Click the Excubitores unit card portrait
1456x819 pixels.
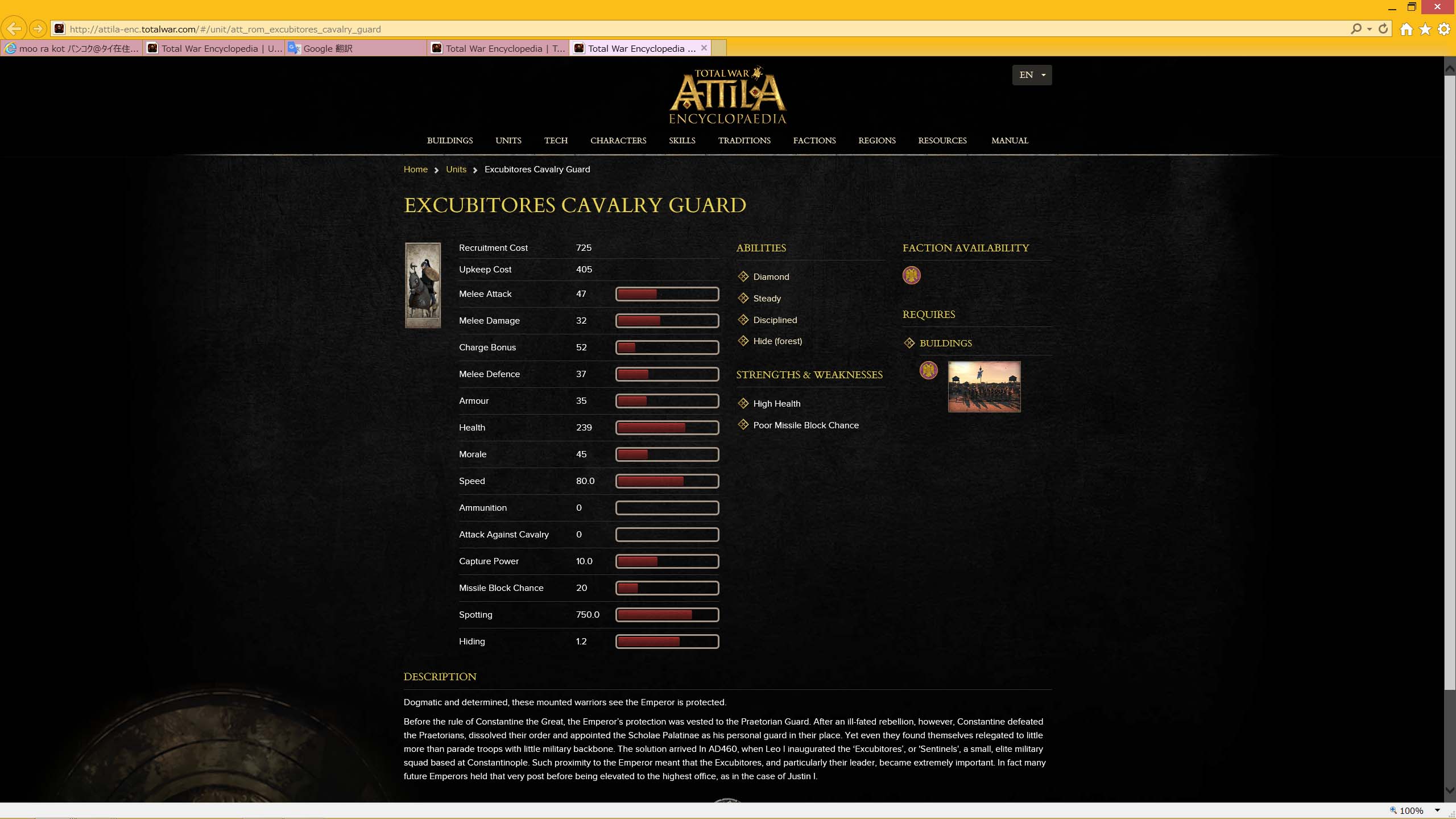[x=423, y=286]
